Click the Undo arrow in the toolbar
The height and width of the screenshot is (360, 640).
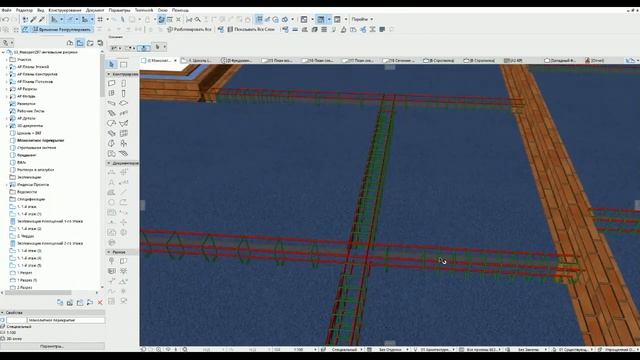[x=5, y=19]
